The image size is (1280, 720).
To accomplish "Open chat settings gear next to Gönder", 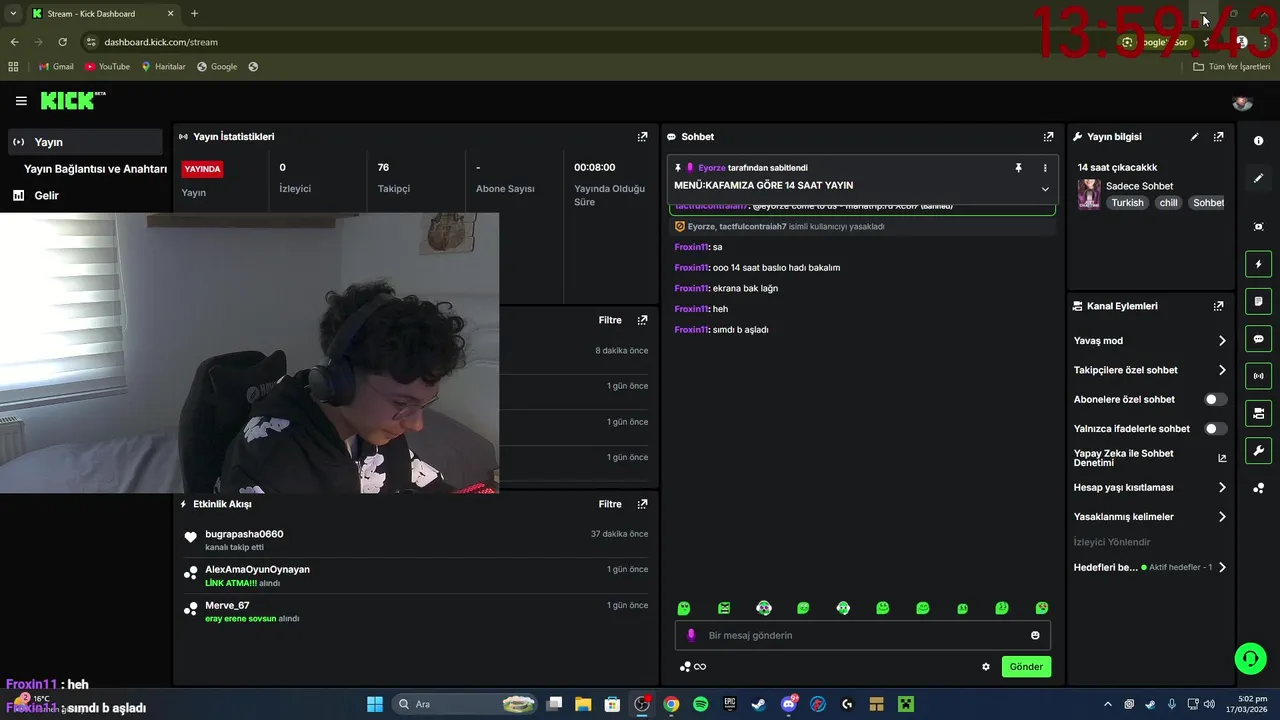I will (986, 667).
